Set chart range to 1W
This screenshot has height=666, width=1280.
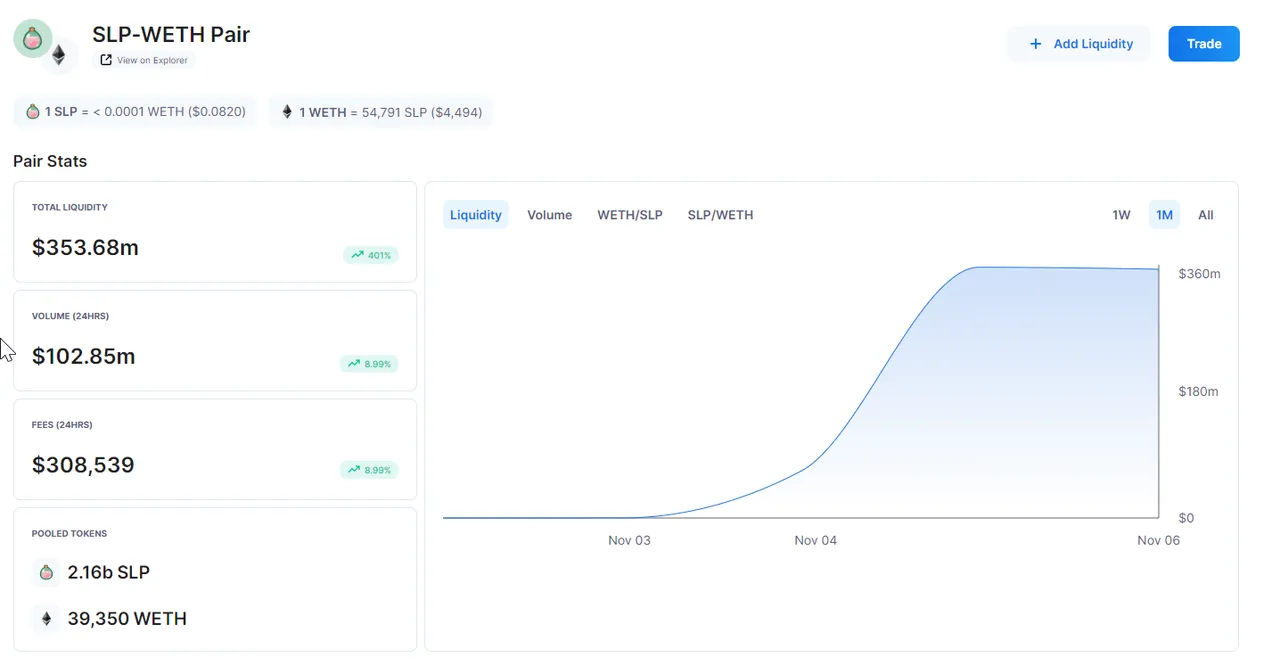(x=1121, y=215)
